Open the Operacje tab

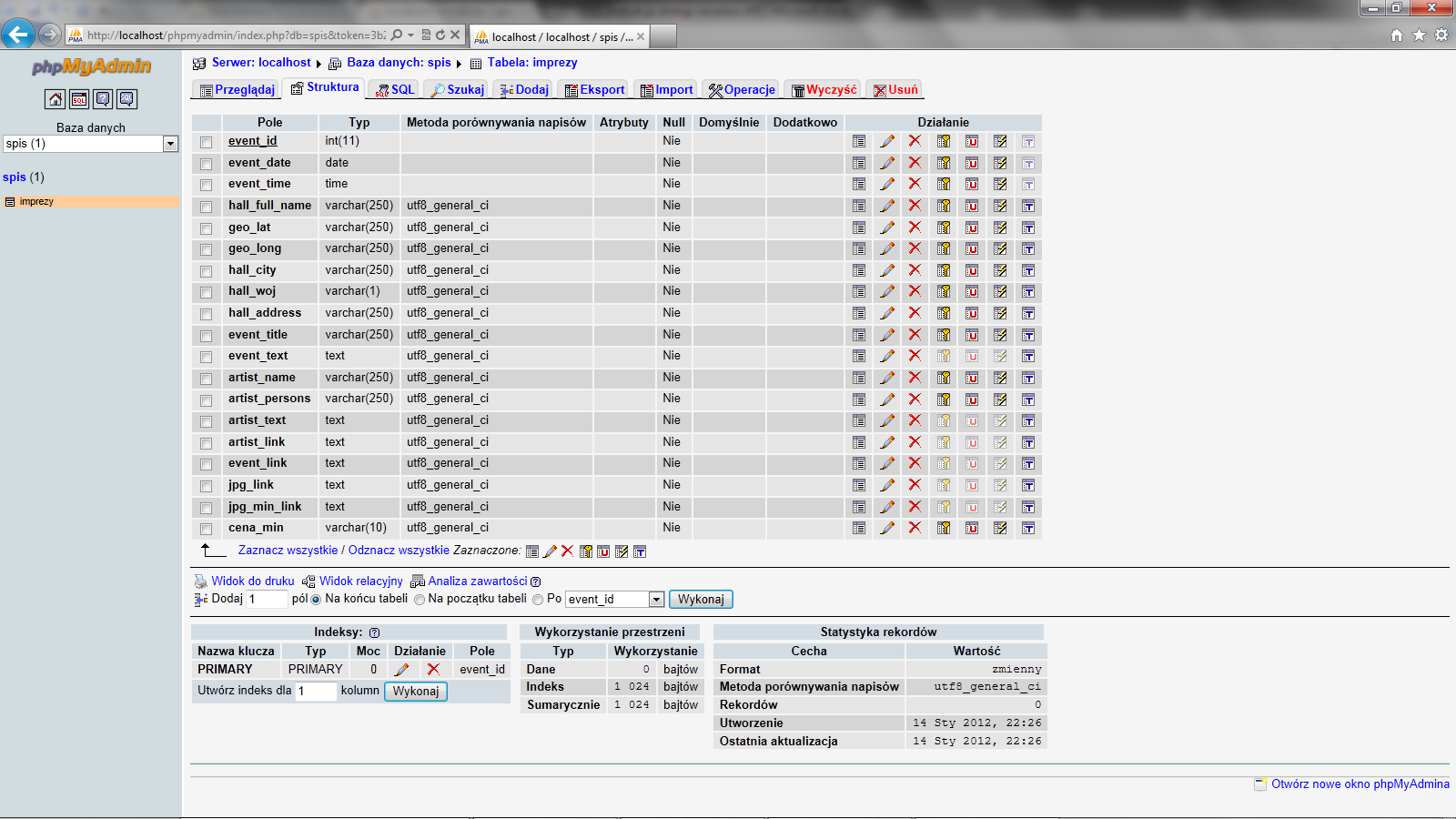click(742, 90)
